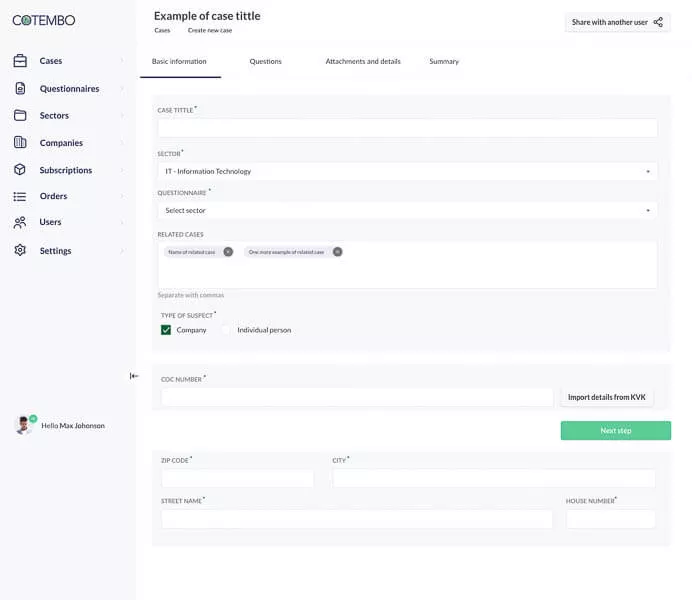Click the Cases briefcase icon
Image resolution: width=692 pixels, height=600 pixels.
pyautogui.click(x=20, y=60)
